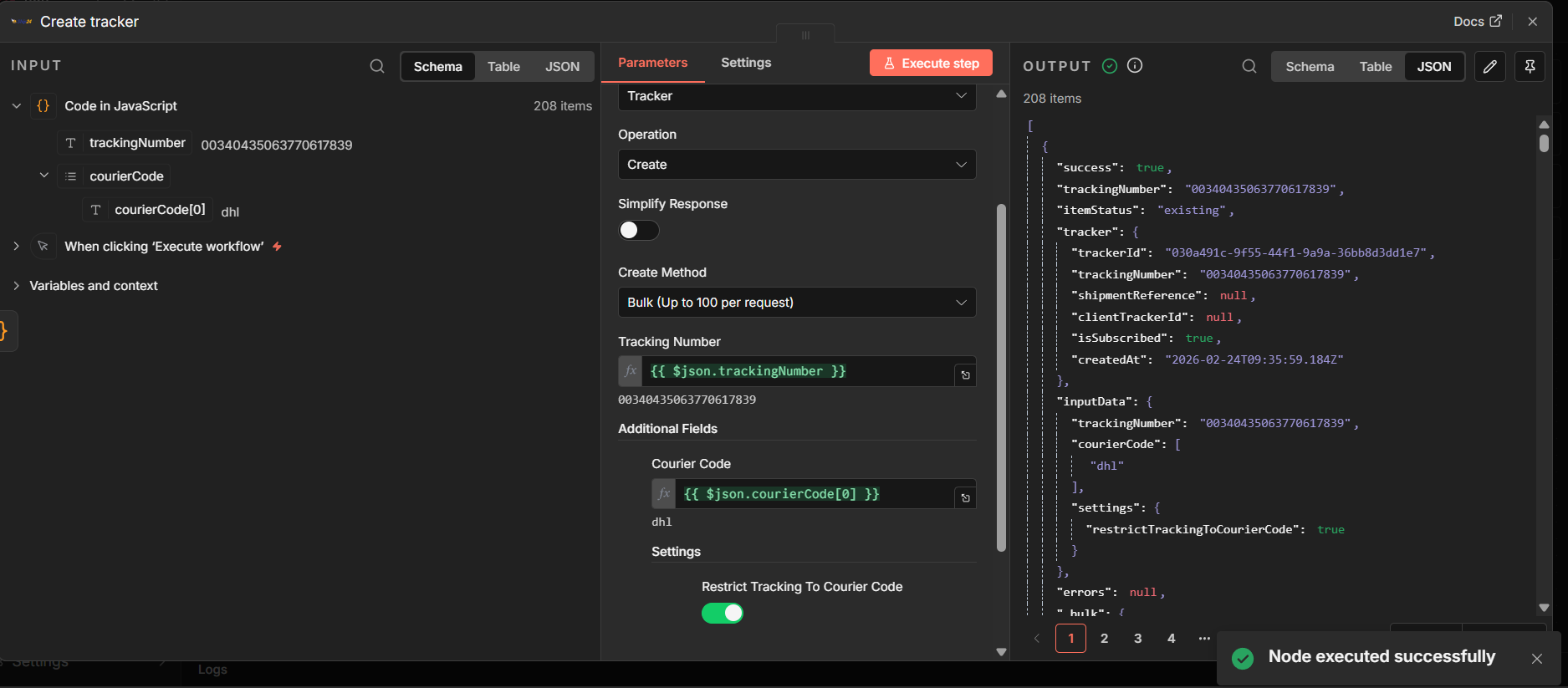Open the Docs link

[x=1478, y=22]
